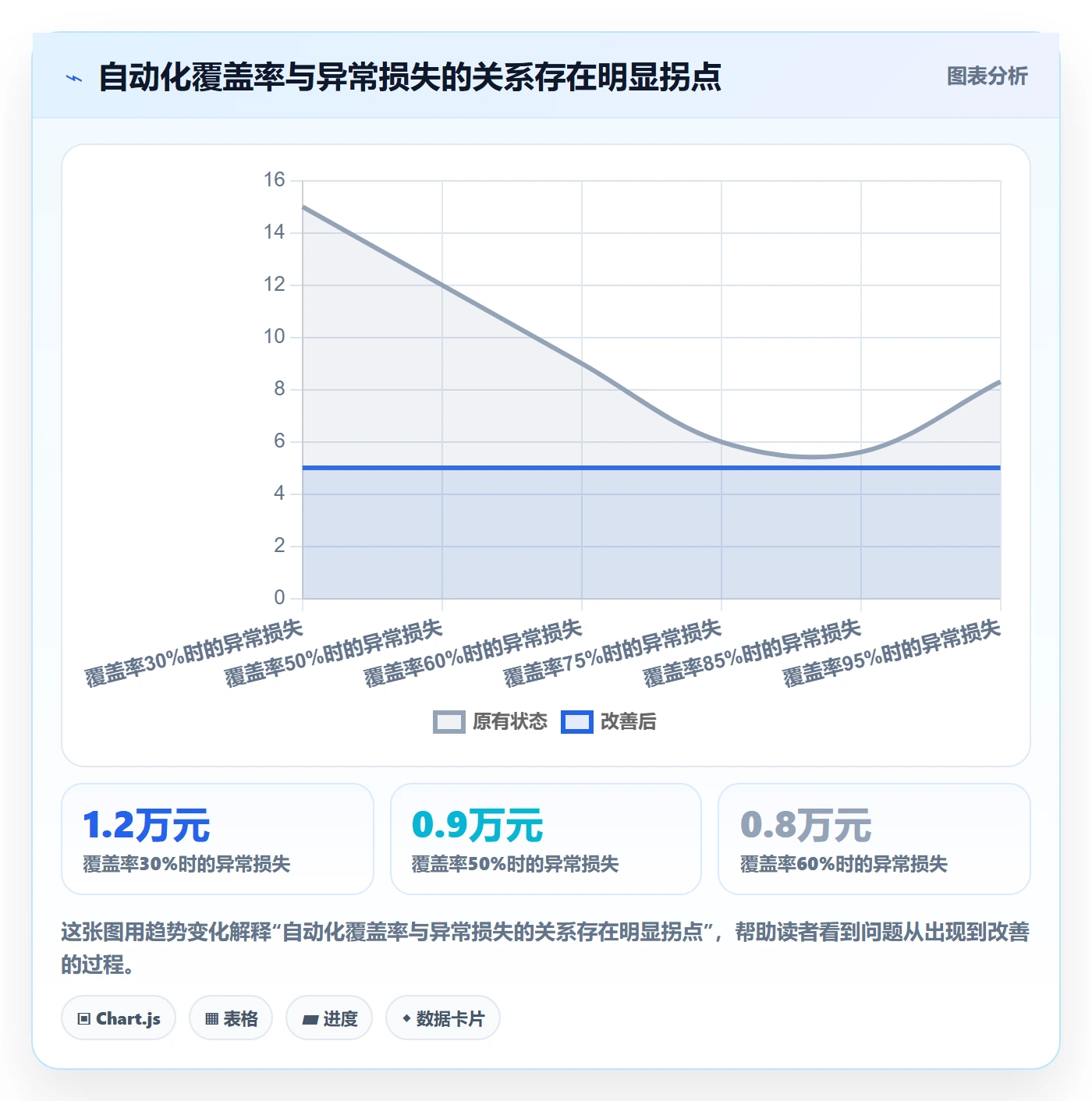Toggle the 原有状态 legend swatch
This screenshot has width=1092, height=1101.
pyautogui.click(x=449, y=722)
